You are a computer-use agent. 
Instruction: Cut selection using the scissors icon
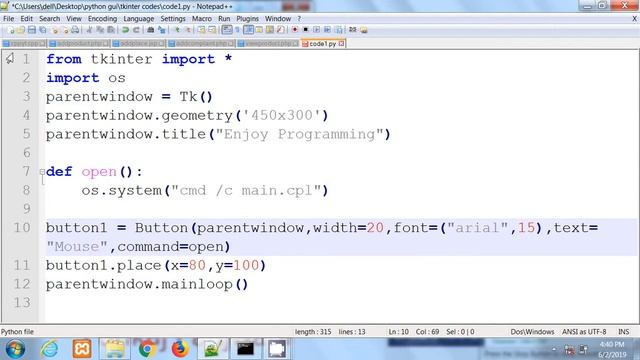(x=89, y=30)
